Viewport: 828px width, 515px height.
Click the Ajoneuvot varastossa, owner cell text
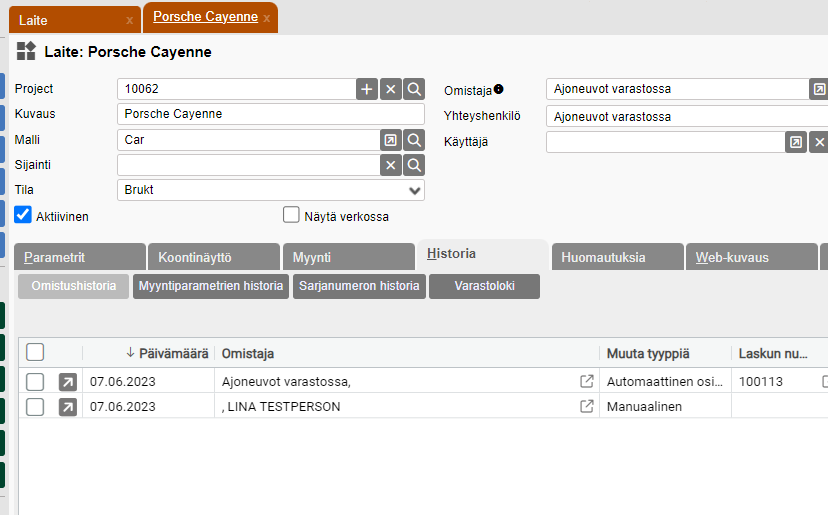[286, 381]
